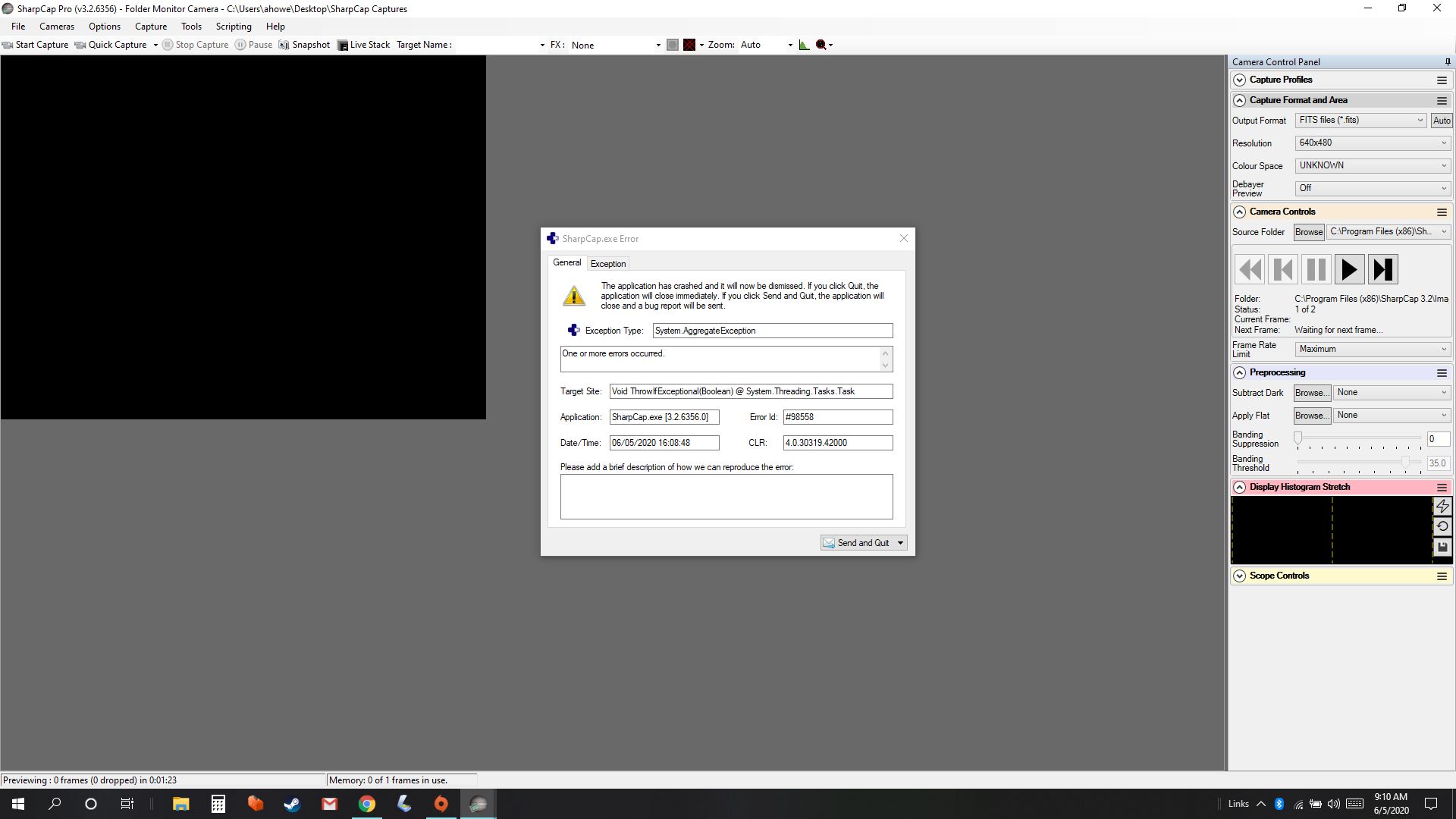Viewport: 1456px width, 819px height.
Task: Expand the Scope Controls section
Action: (1239, 576)
